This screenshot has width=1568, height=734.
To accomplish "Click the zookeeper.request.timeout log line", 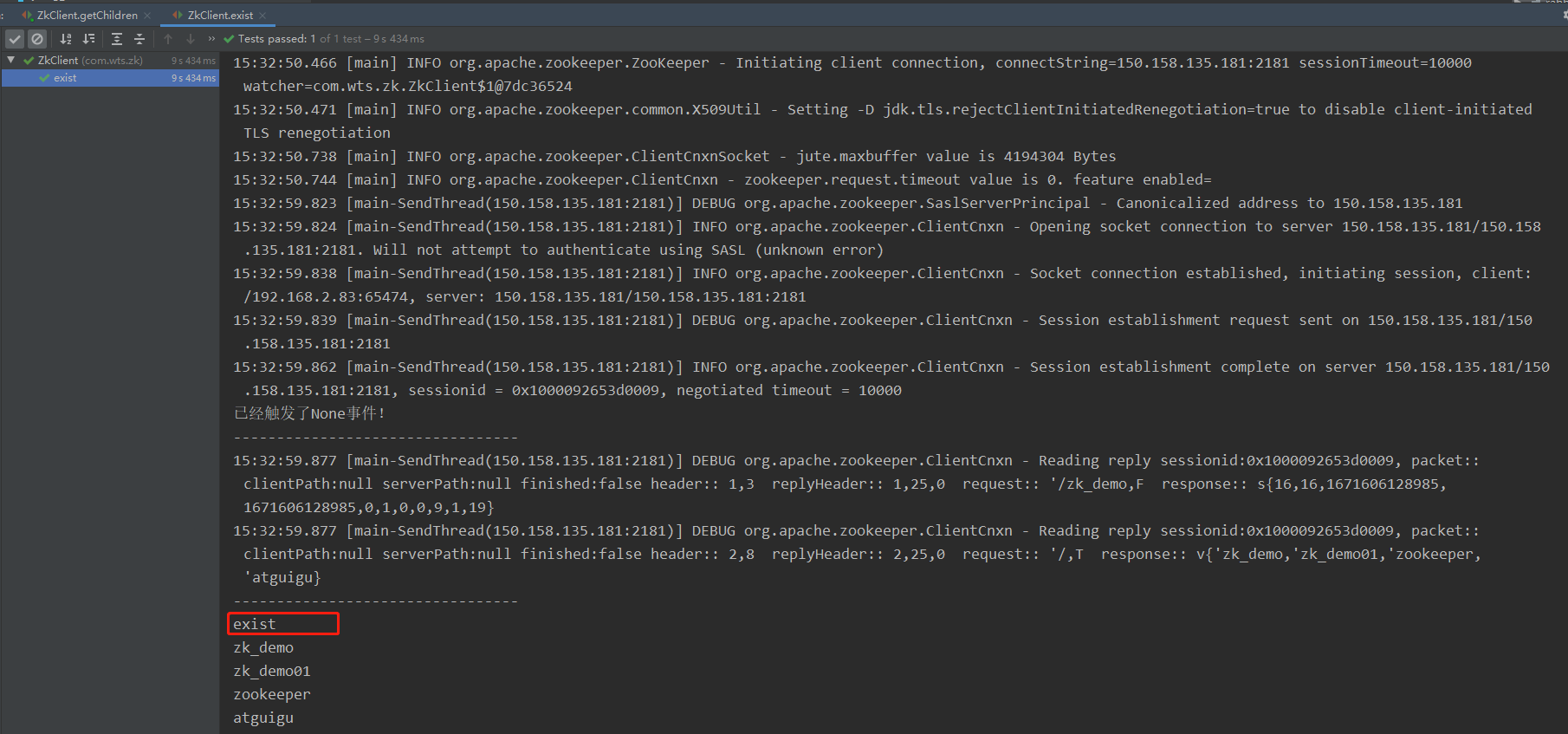I will [722, 179].
